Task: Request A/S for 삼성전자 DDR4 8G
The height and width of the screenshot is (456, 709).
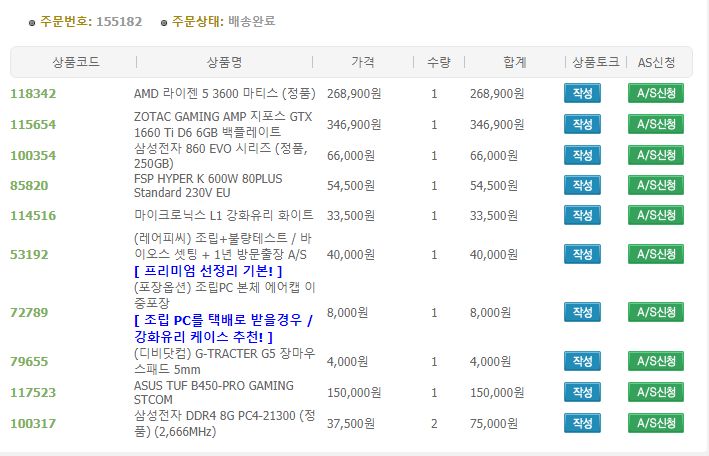Action: click(x=656, y=423)
